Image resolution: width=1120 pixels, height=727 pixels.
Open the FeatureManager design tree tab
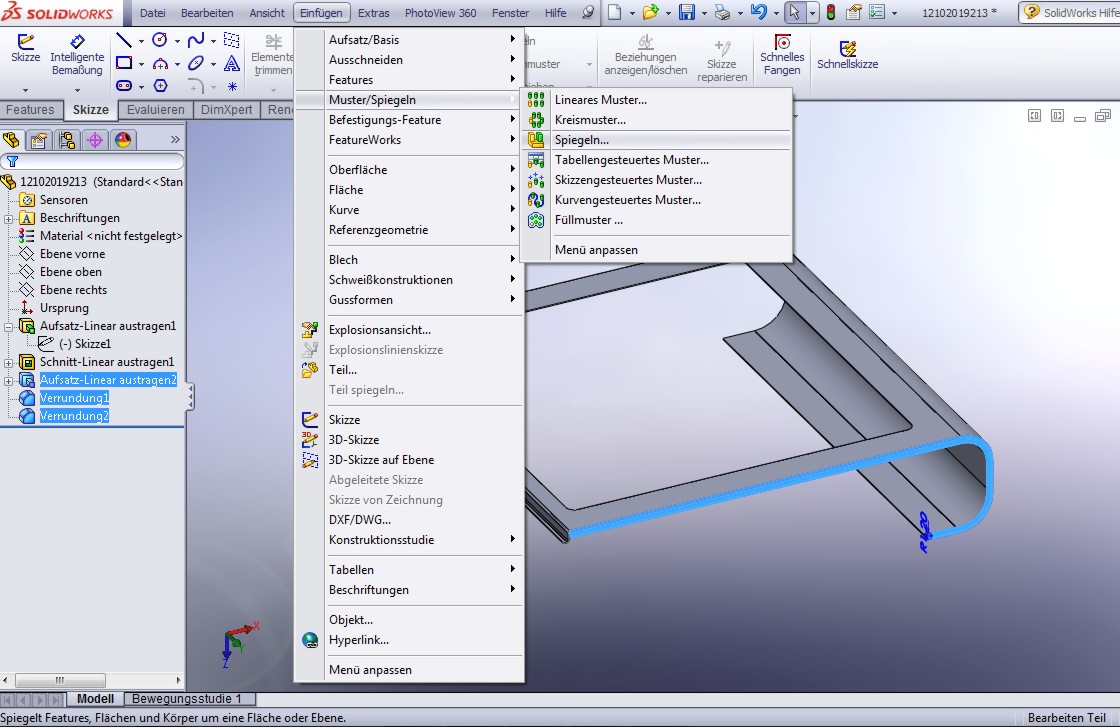pos(11,139)
